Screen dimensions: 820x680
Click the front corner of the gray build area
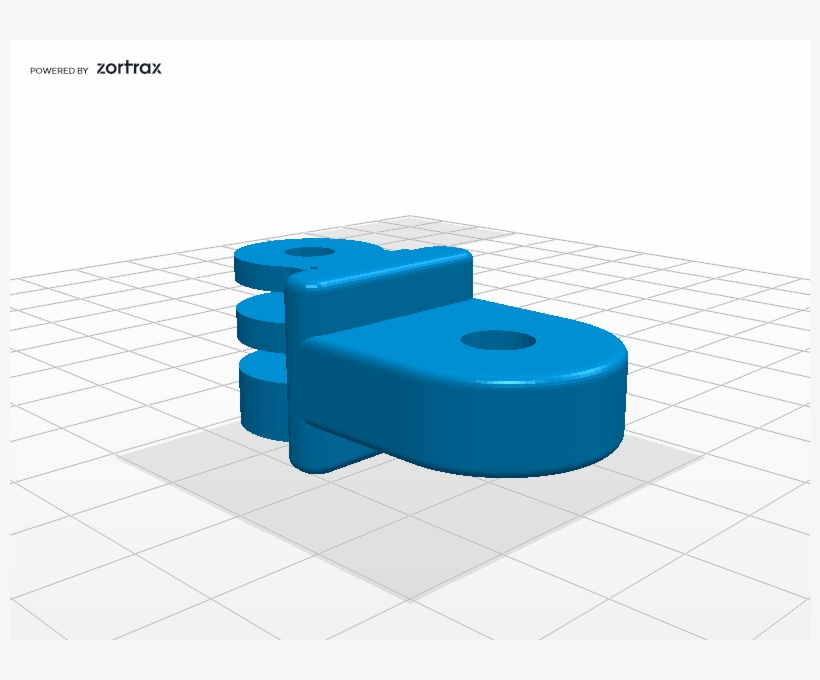[410, 595]
